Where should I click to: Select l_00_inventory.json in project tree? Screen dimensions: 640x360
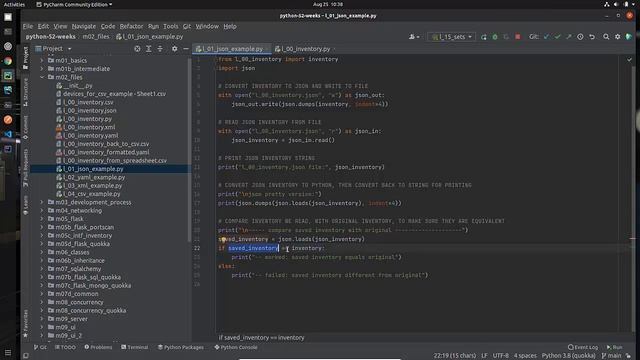pyautogui.click(x=90, y=111)
